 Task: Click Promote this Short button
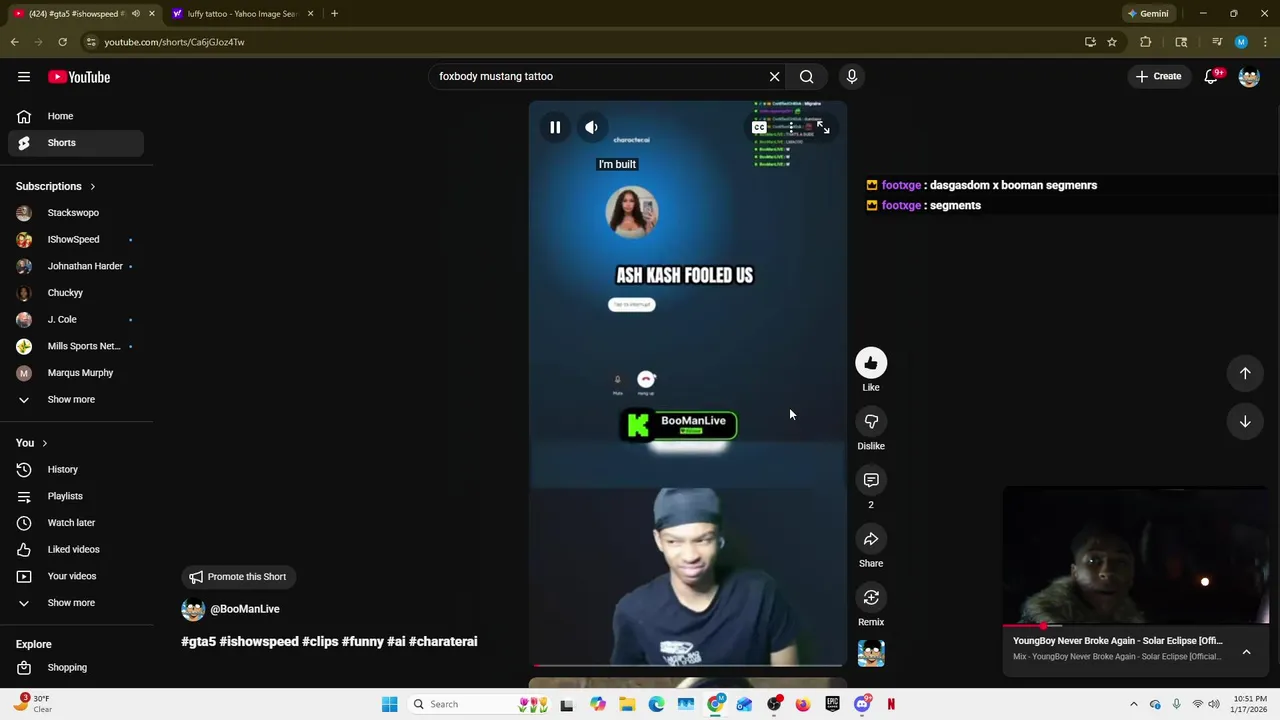238,577
